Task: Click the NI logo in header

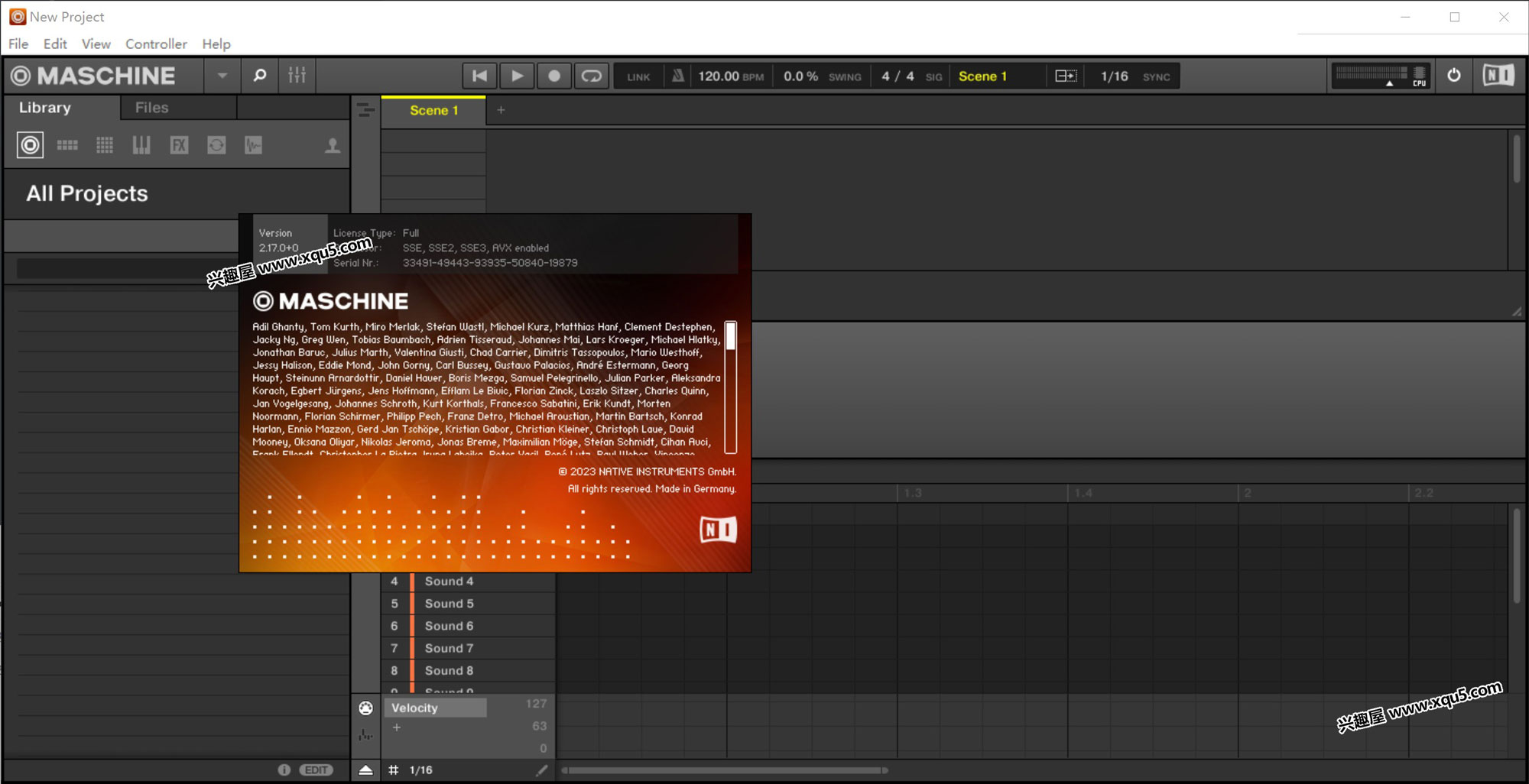Action: (x=1498, y=75)
